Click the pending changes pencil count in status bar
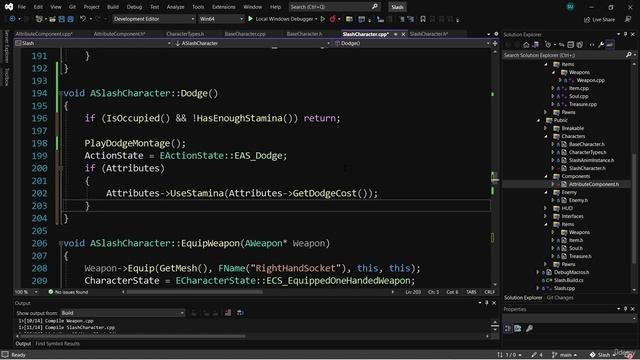640x360 pixels. (537, 355)
